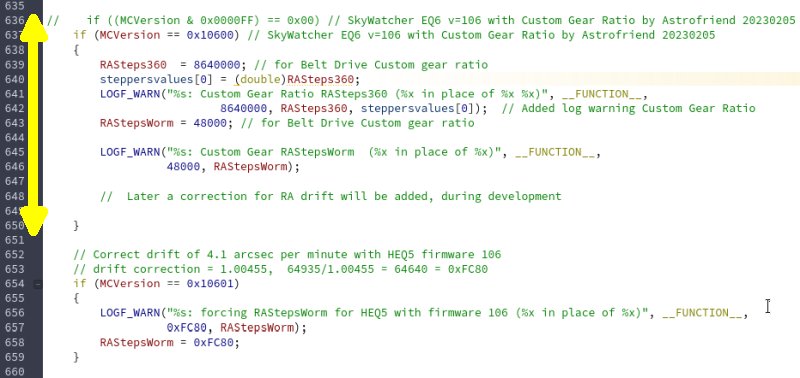Click __FUNCTION__ macro on line 645
Screen dimensions: 800x378
(x=555, y=152)
